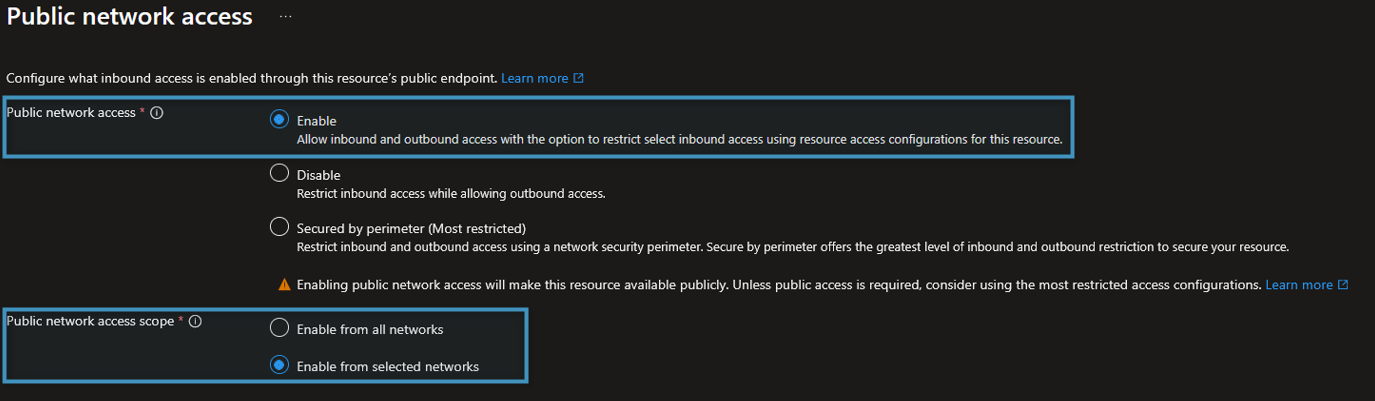Select the Enable public network access radio
Viewport: 1375px width, 401px height.
click(x=279, y=119)
